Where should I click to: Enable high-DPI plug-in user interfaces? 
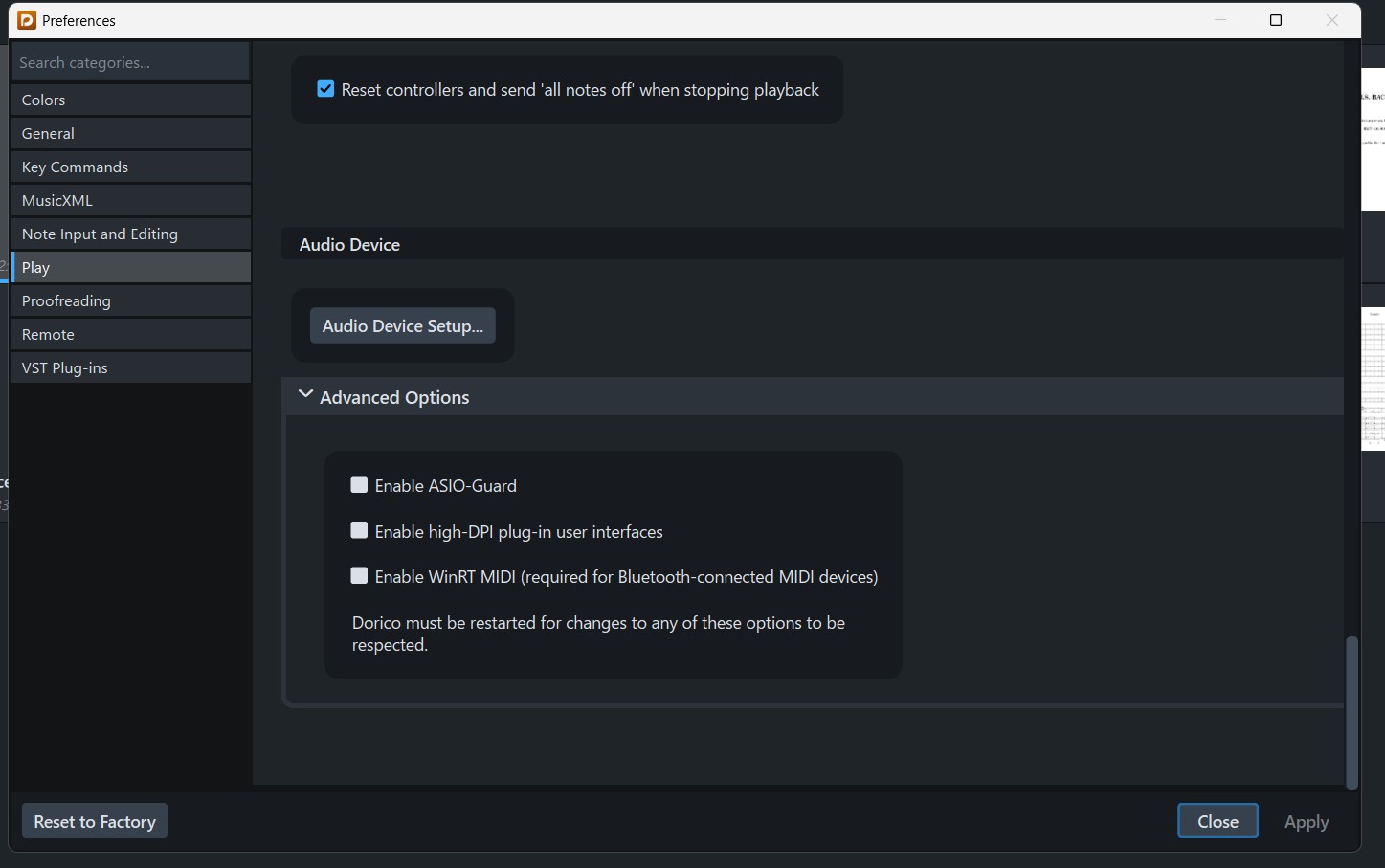[x=359, y=531]
